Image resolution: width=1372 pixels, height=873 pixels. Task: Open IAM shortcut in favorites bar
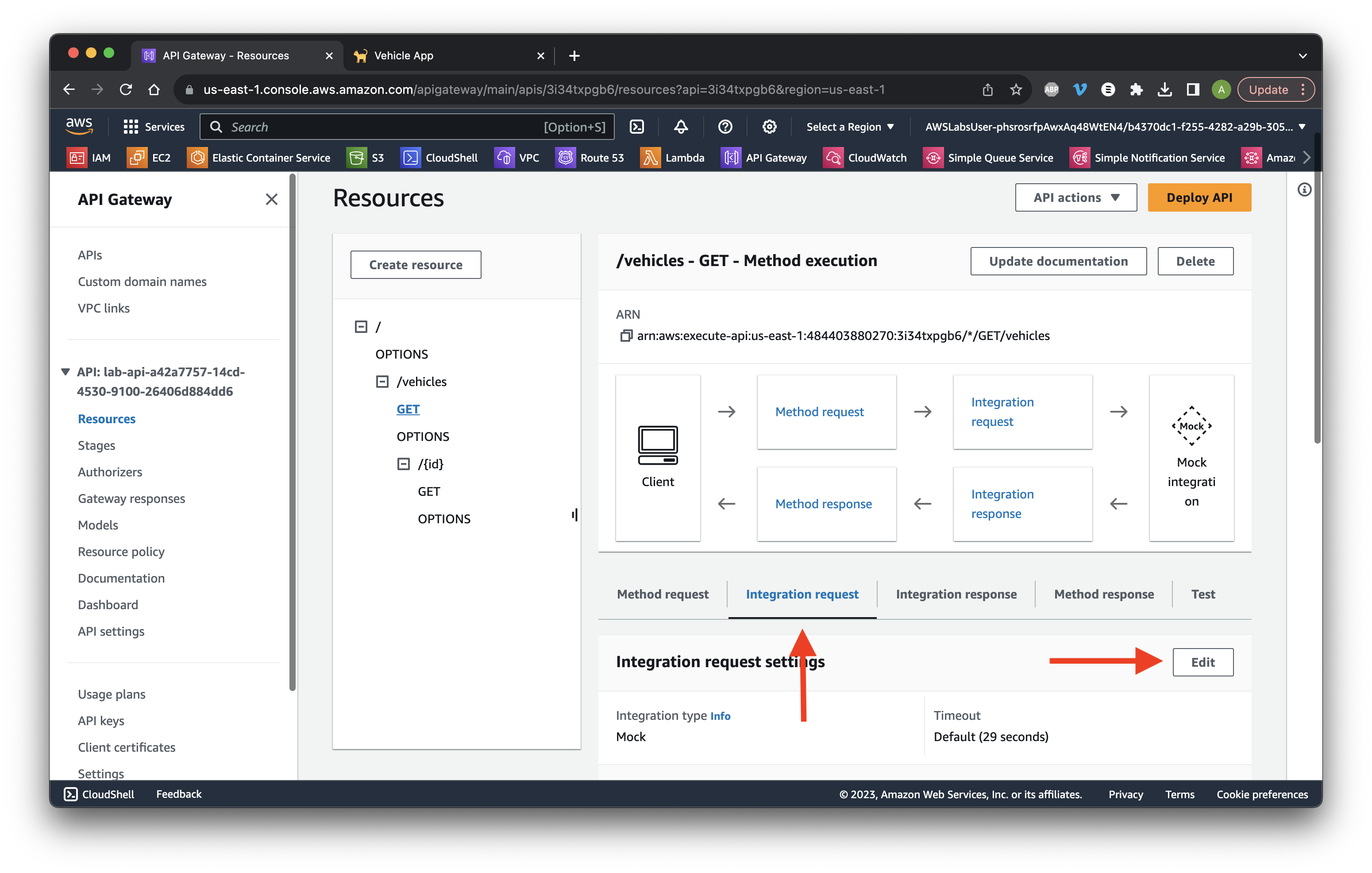click(x=89, y=157)
